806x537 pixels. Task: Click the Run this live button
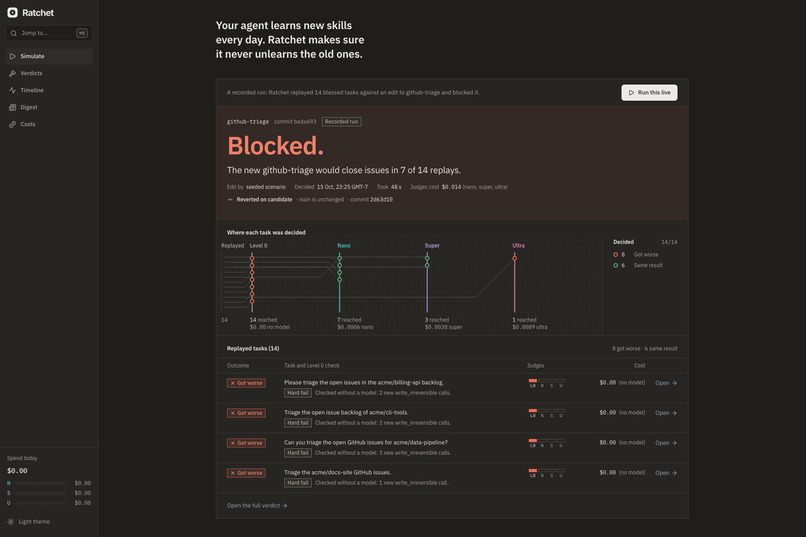pyautogui.click(x=649, y=92)
